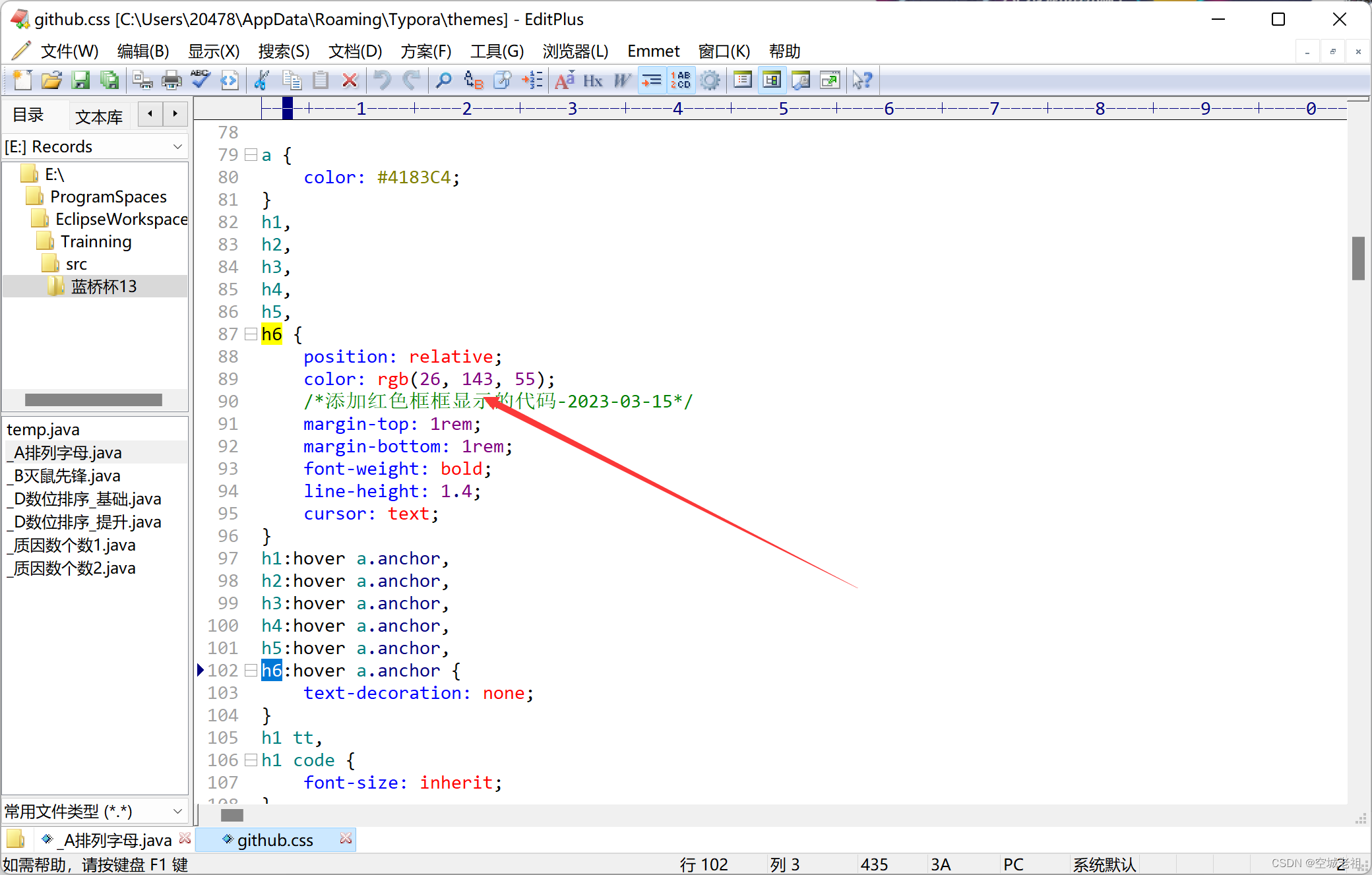Click the Print icon in toolbar
This screenshot has height=875, width=1372.
point(171,80)
